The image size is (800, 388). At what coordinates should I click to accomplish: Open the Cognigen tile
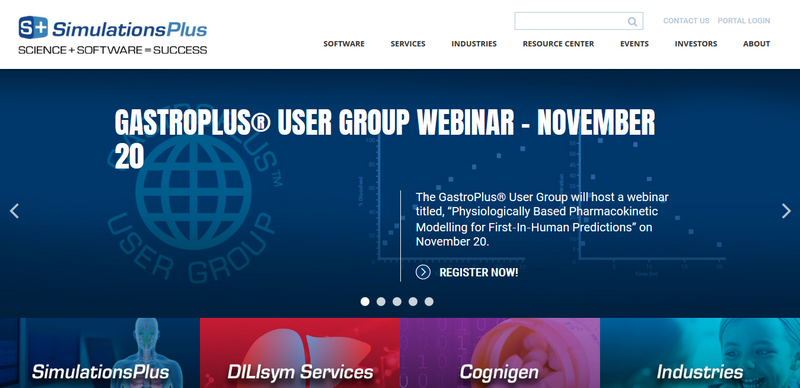[500, 353]
